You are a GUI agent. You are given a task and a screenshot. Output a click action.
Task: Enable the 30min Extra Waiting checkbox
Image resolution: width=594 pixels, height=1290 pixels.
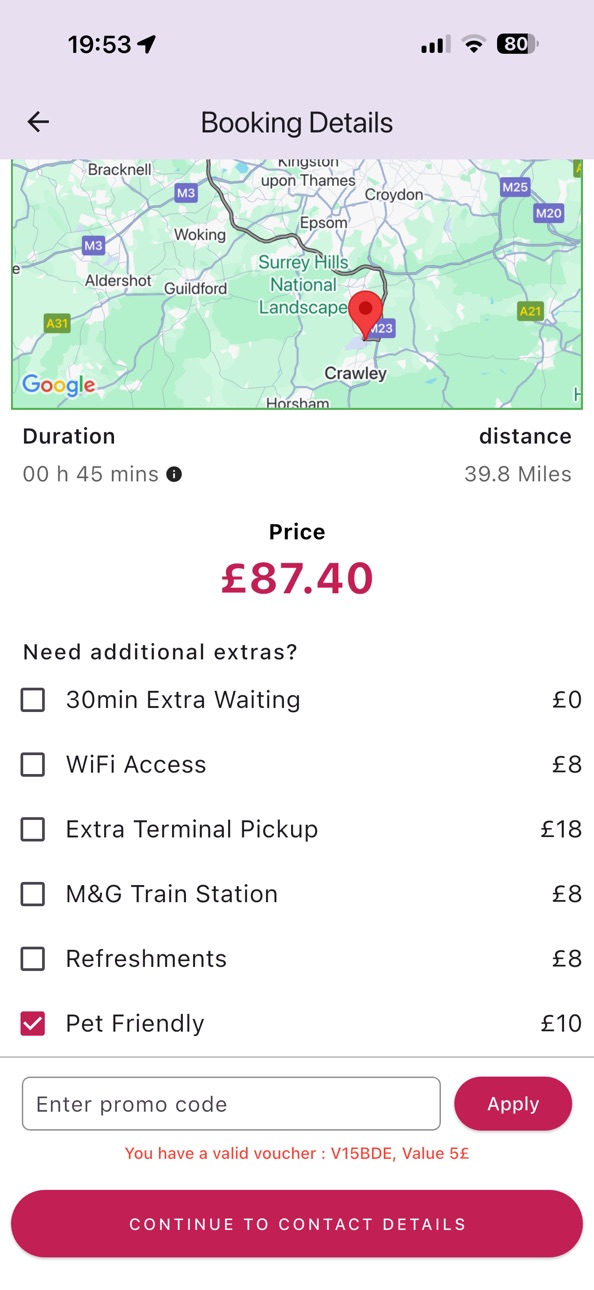pos(33,700)
